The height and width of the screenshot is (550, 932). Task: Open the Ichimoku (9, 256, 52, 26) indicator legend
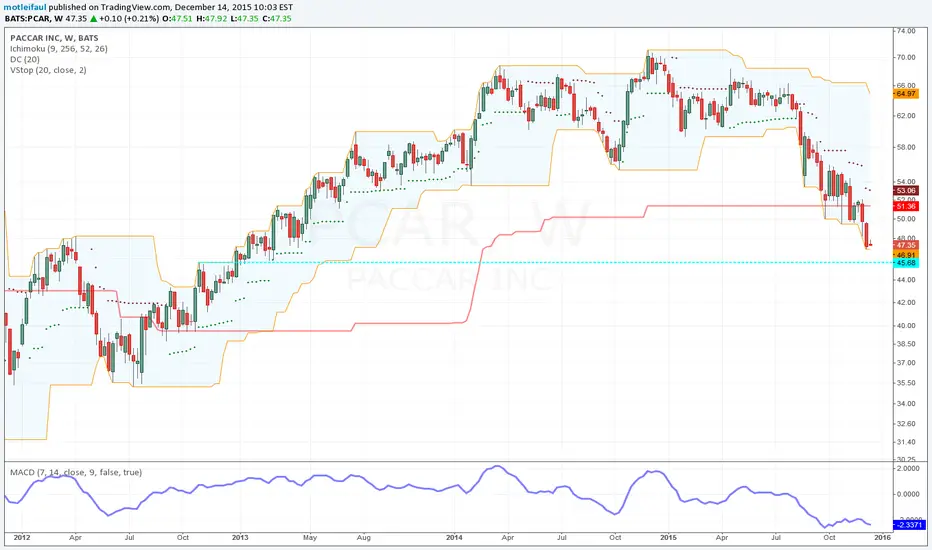pyautogui.click(x=59, y=49)
